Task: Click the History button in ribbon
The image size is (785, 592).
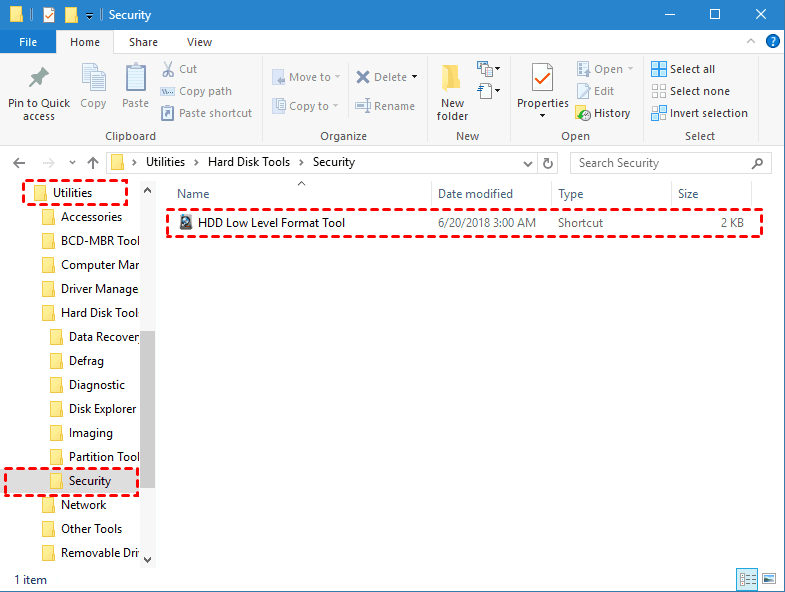Action: click(603, 113)
